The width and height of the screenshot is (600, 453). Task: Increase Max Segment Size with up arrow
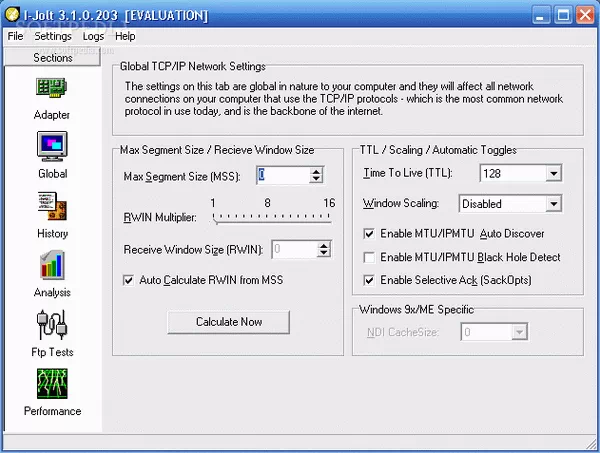point(316,171)
